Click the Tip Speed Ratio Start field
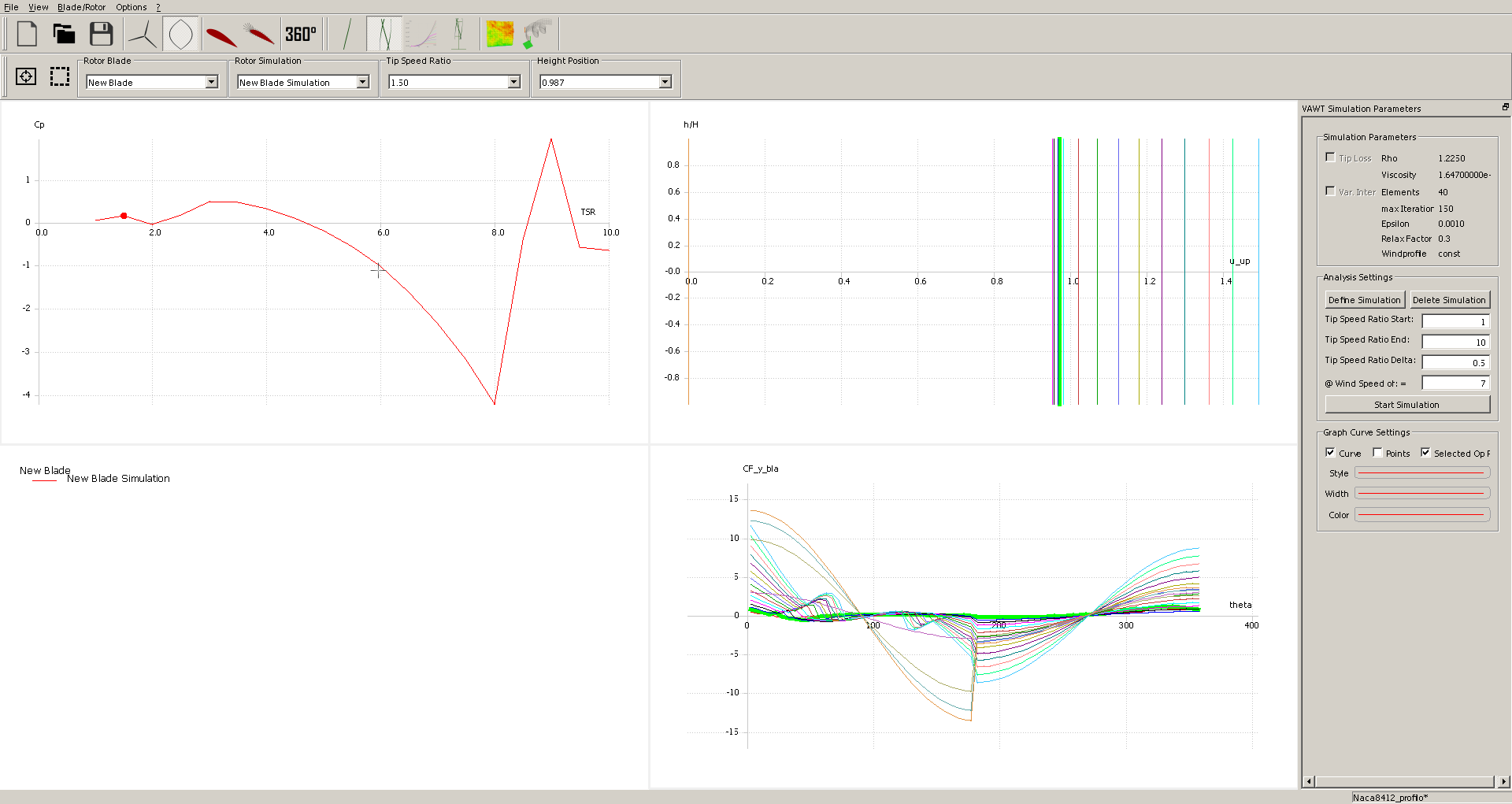1512x804 pixels. pyautogui.click(x=1455, y=321)
